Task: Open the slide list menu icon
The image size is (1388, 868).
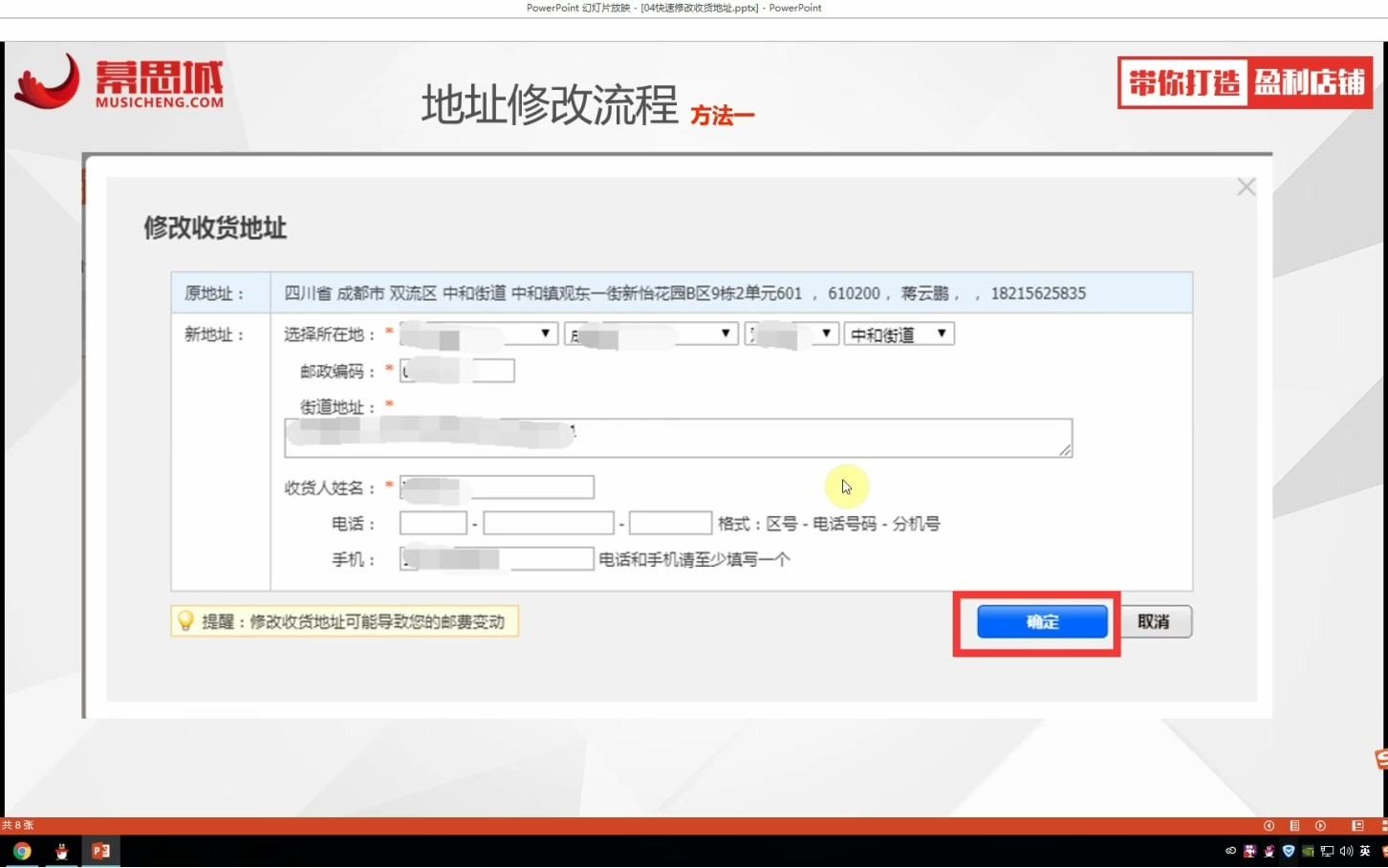Action: (x=1294, y=826)
